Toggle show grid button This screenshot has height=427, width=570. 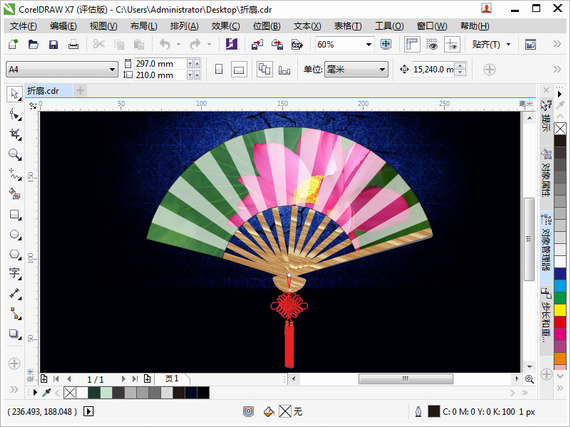point(432,45)
